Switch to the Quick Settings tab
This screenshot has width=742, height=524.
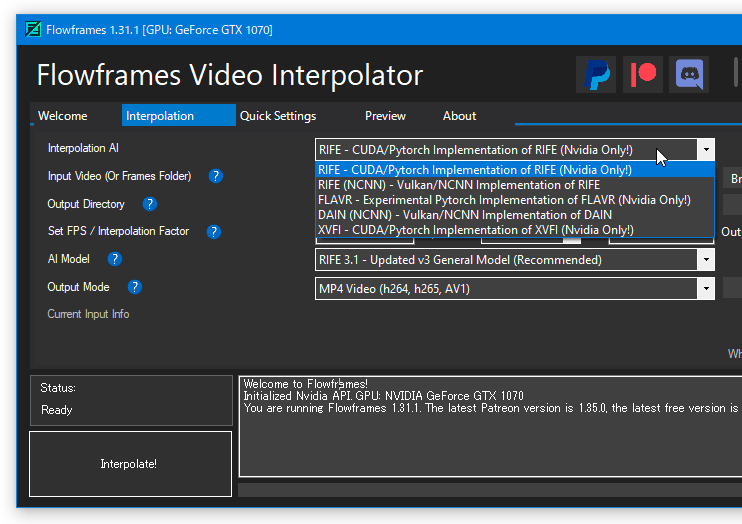pos(278,116)
